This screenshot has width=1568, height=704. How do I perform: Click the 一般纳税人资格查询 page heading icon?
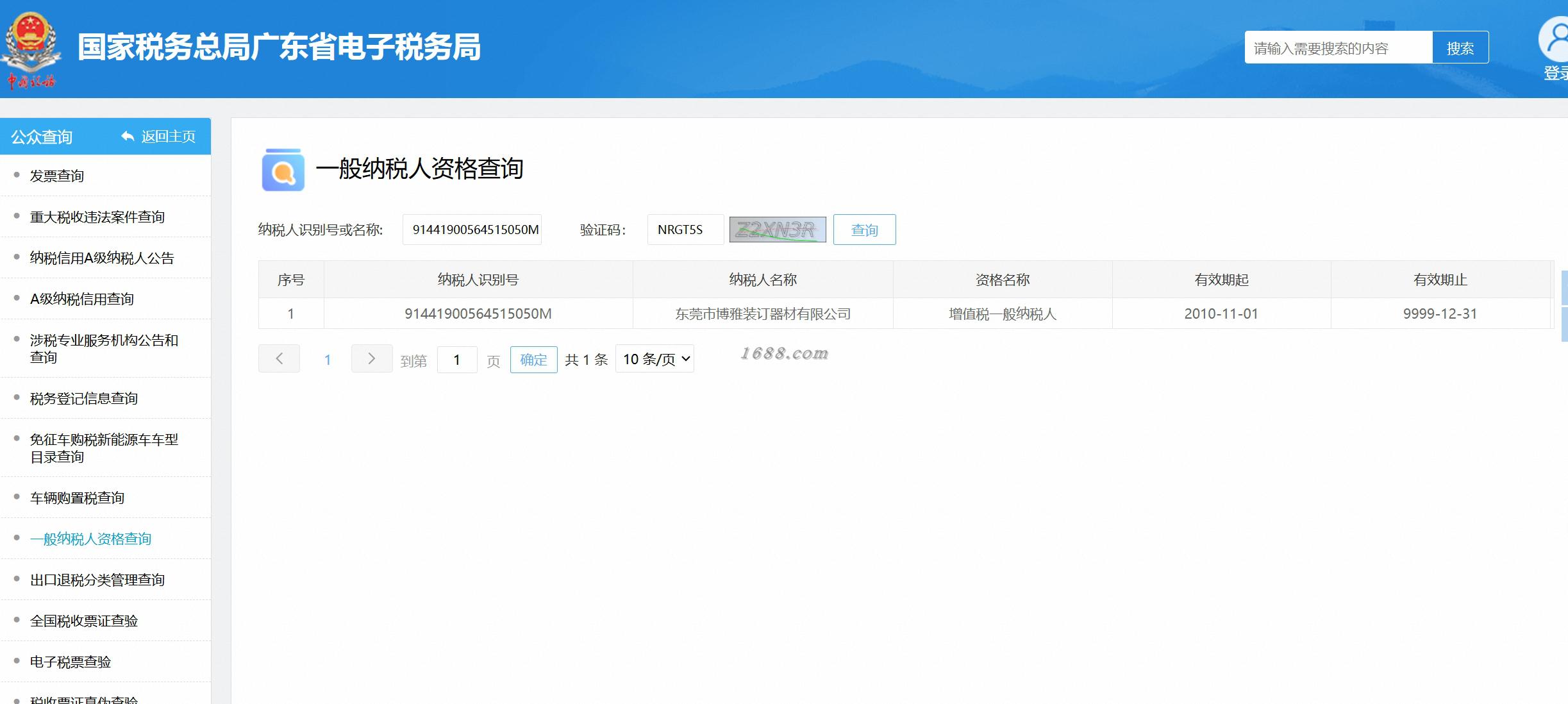[x=283, y=170]
